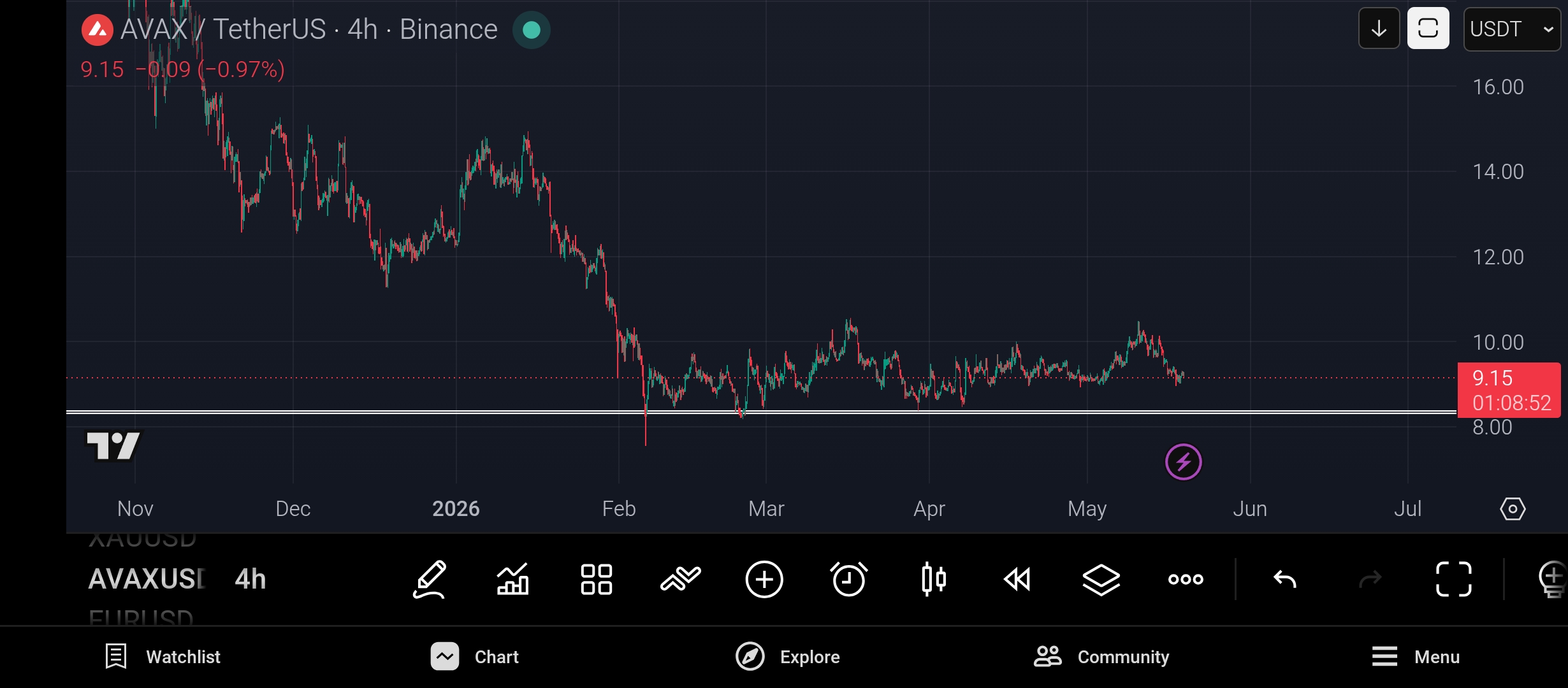
Task: Open the AVAXUSD symbol search
Action: [147, 579]
